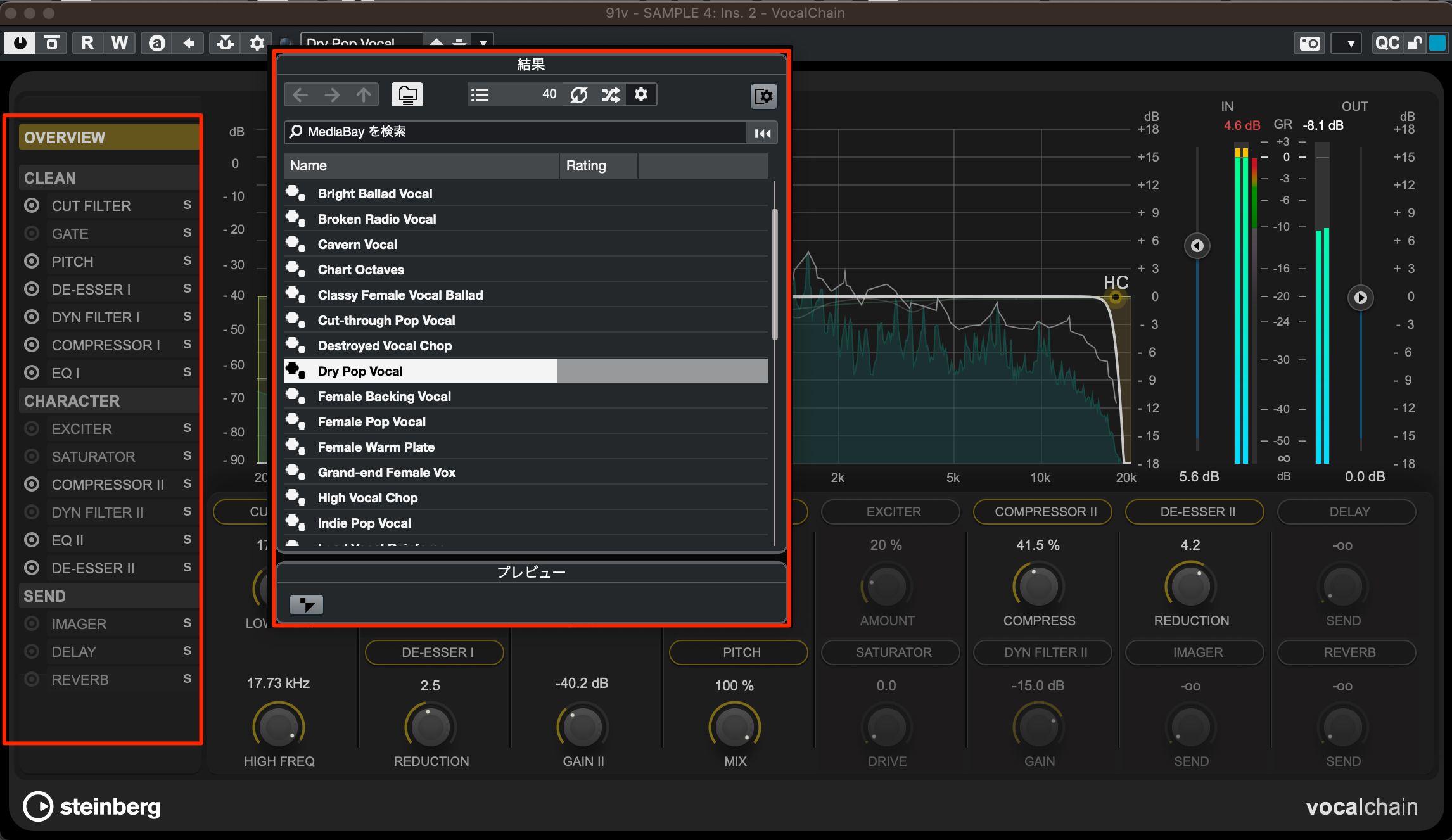Select the OVERVIEW tab in the sidebar

108,137
